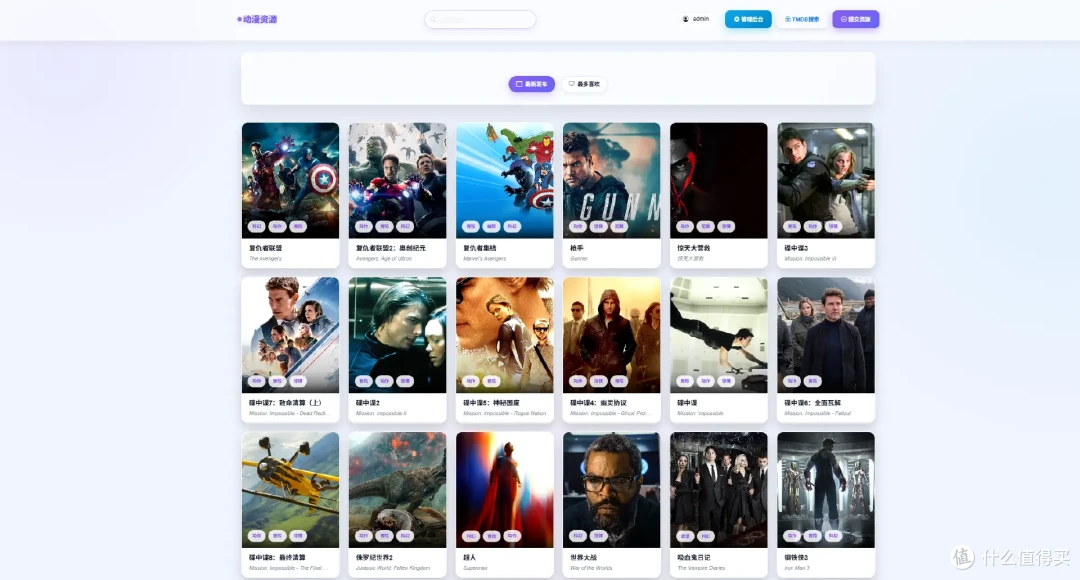Click the 碟中谍6：全面瓦解 title

pyautogui.click(x=812, y=403)
